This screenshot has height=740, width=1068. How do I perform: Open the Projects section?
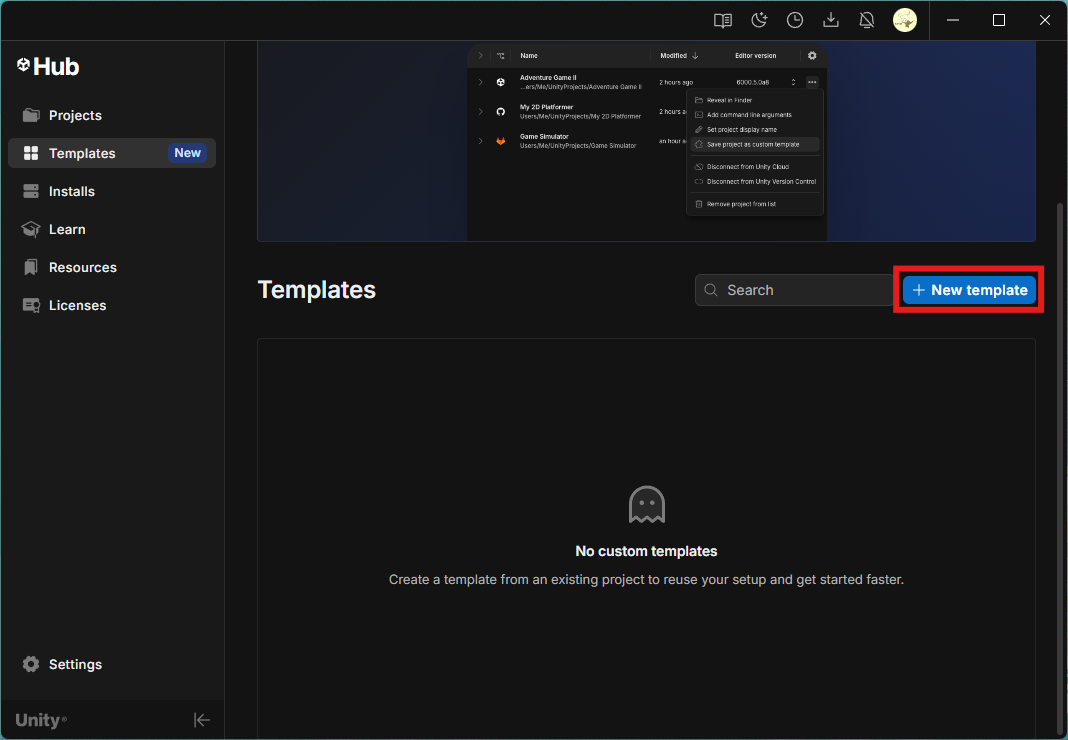112,115
